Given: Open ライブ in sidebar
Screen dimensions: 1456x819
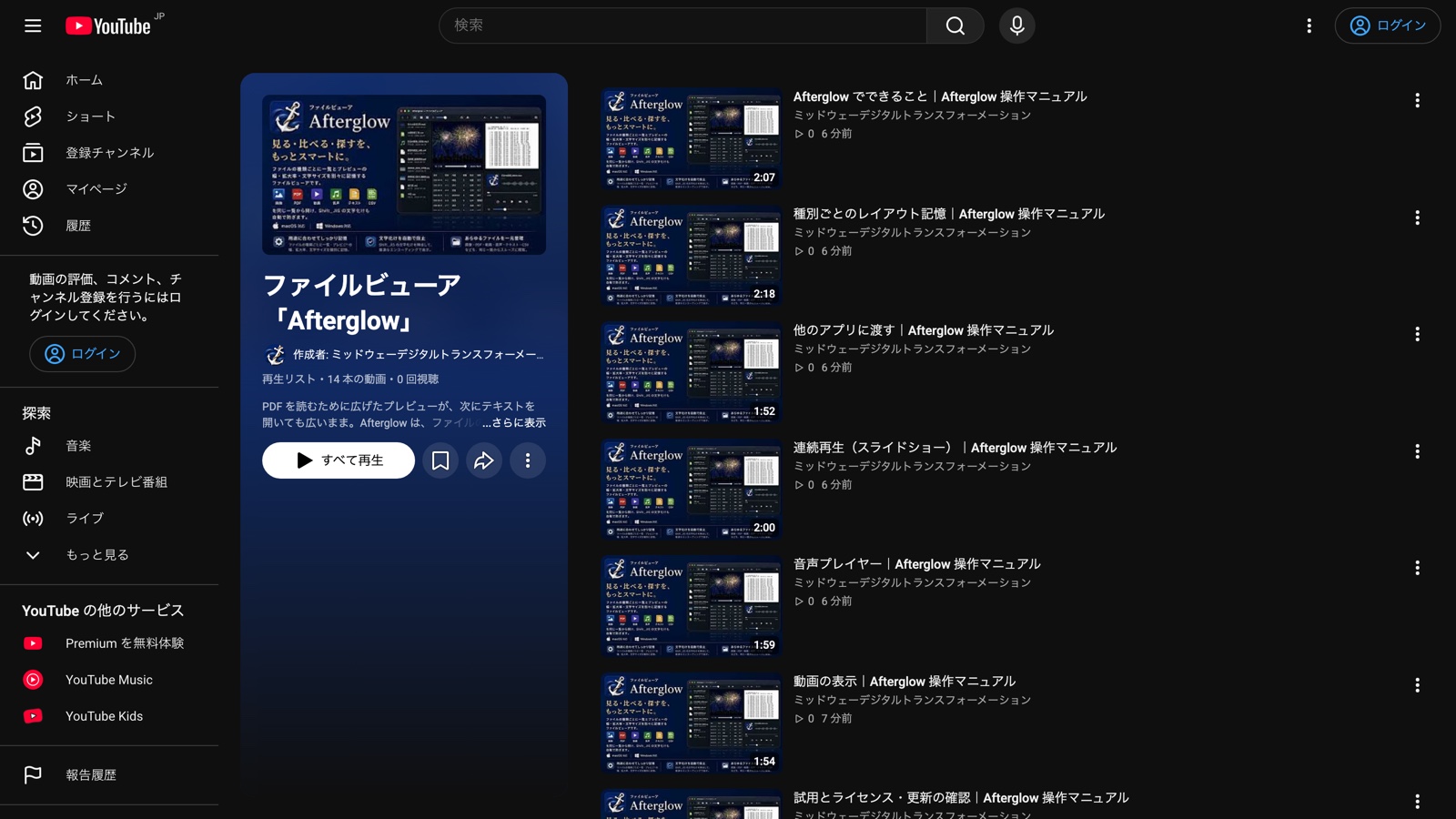Looking at the screenshot, I should [109, 519].
